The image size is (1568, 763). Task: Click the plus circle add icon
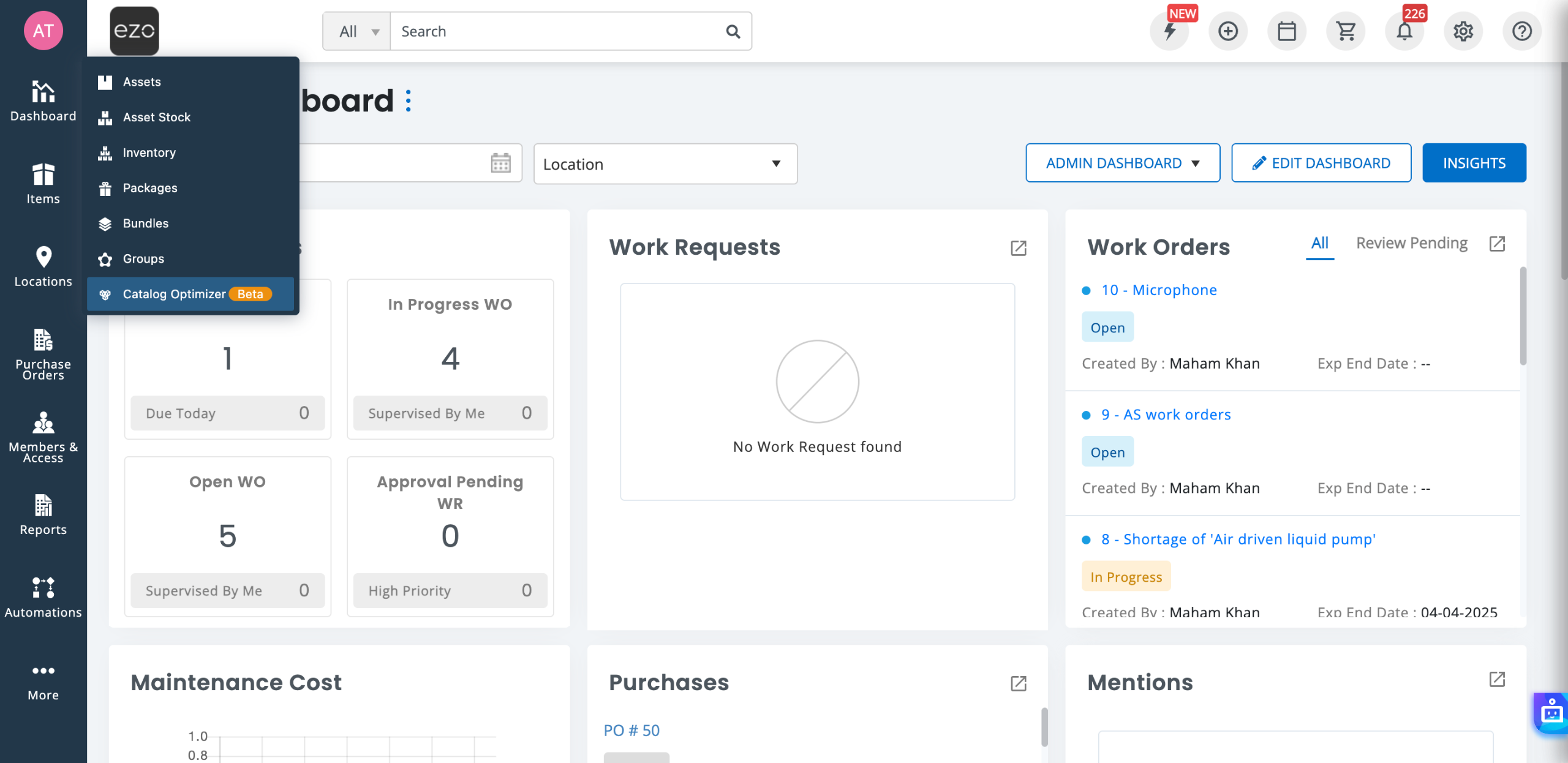point(1228,31)
